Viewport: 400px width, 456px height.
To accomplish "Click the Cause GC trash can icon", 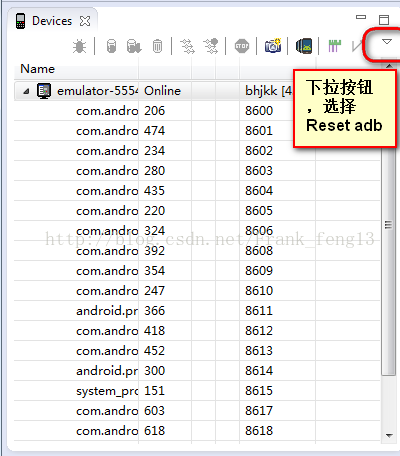I will 157,46.
